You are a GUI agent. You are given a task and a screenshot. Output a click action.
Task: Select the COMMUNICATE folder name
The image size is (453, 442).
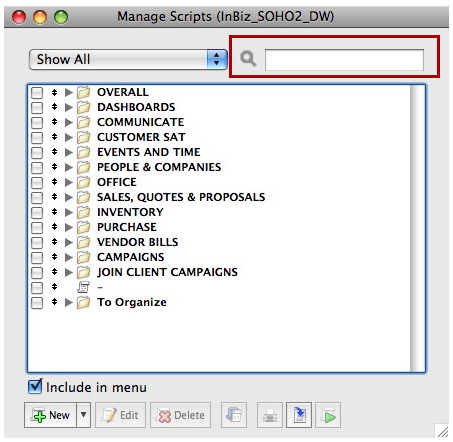coord(140,122)
